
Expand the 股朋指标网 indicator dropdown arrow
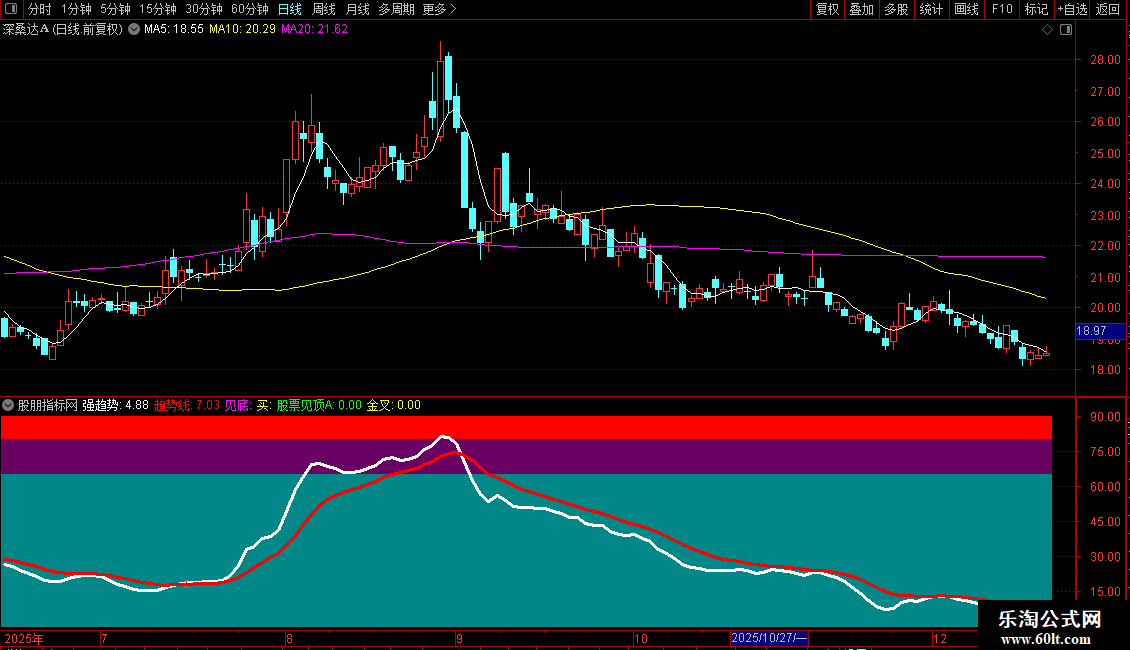(8, 405)
